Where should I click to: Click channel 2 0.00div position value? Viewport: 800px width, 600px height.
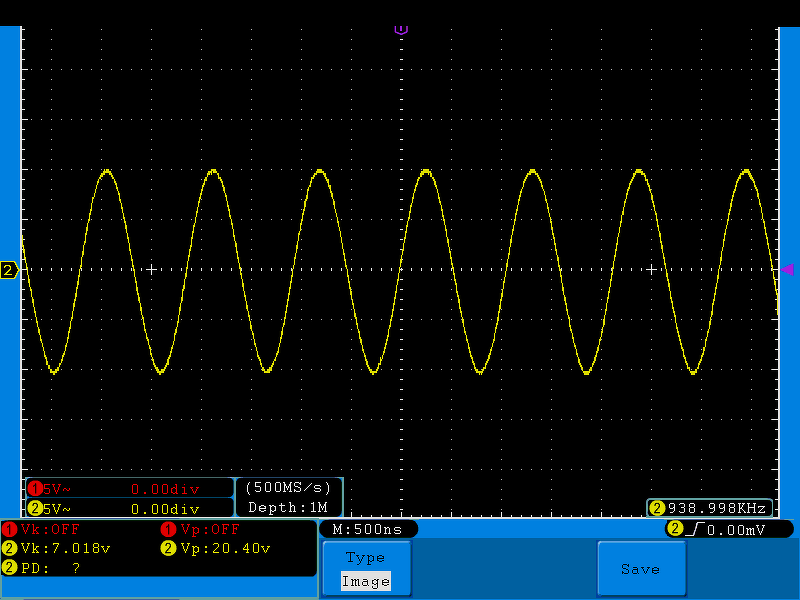click(x=165, y=509)
